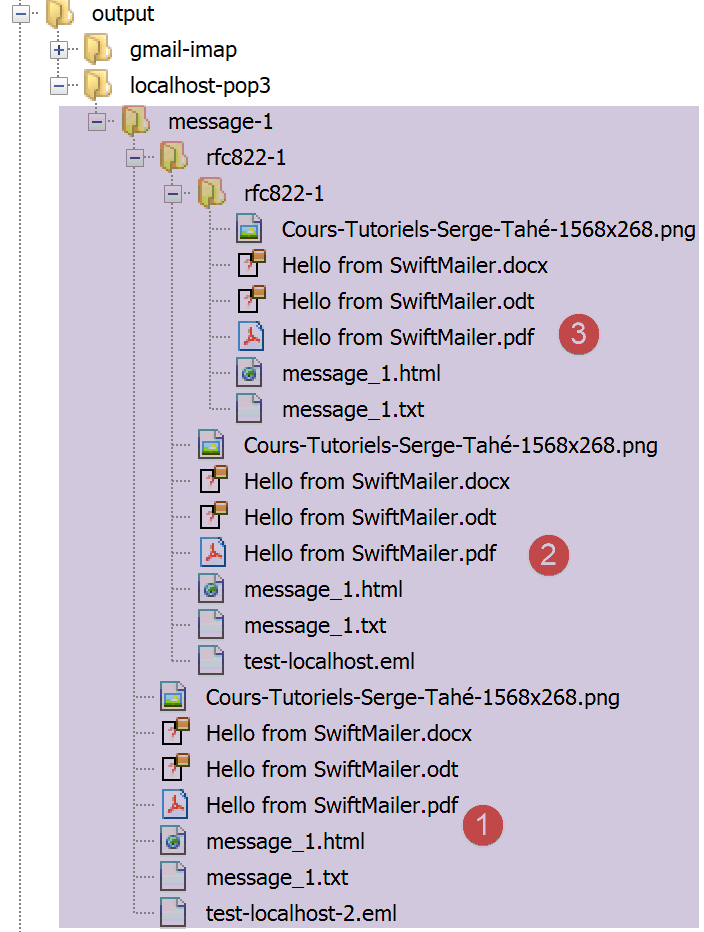Collapse the message-1 folder node
The height and width of the screenshot is (932, 704).
(97, 122)
